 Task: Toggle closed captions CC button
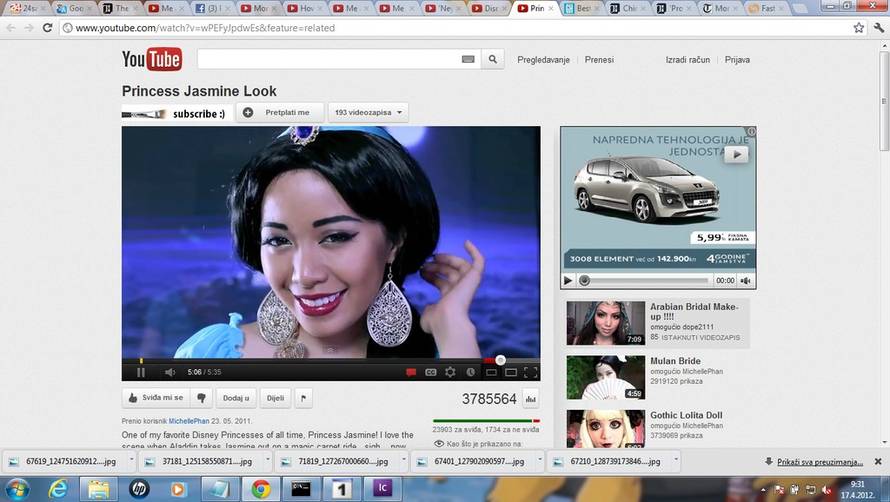tap(431, 373)
